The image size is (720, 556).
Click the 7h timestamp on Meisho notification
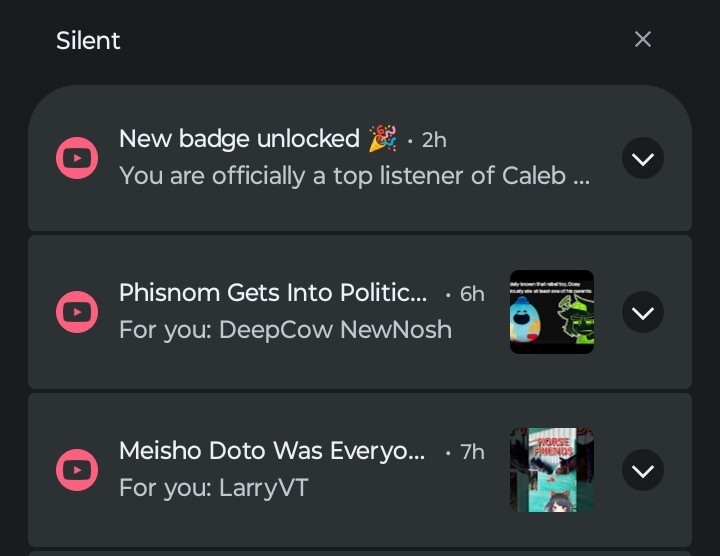point(472,452)
